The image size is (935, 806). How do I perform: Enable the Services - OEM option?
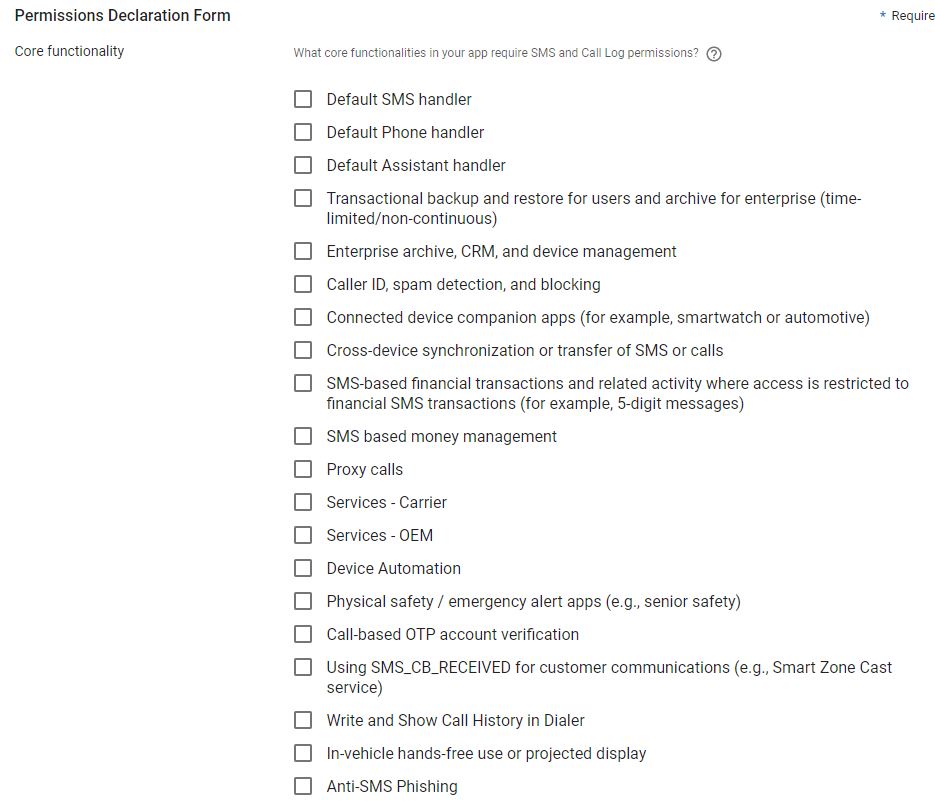coord(303,535)
